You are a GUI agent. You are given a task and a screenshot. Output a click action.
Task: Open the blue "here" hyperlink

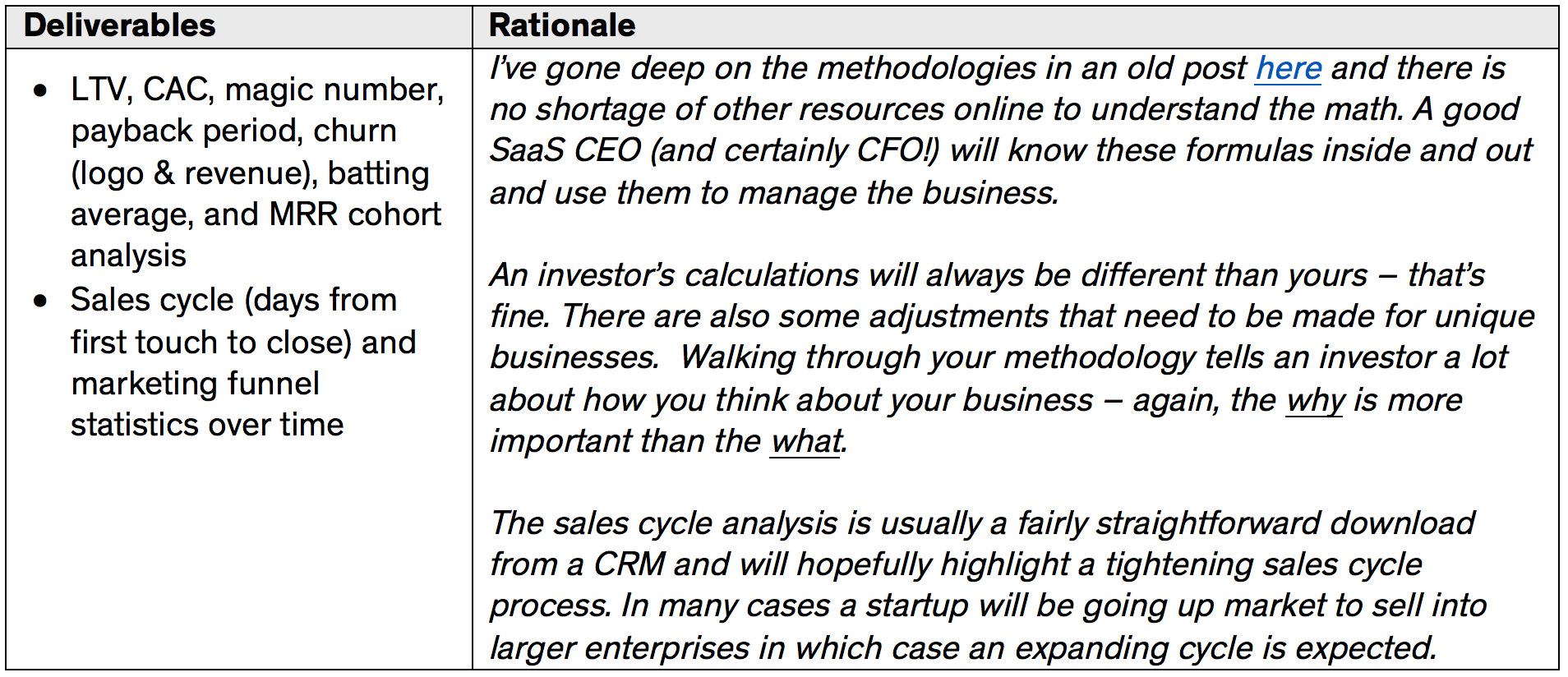(x=1288, y=69)
